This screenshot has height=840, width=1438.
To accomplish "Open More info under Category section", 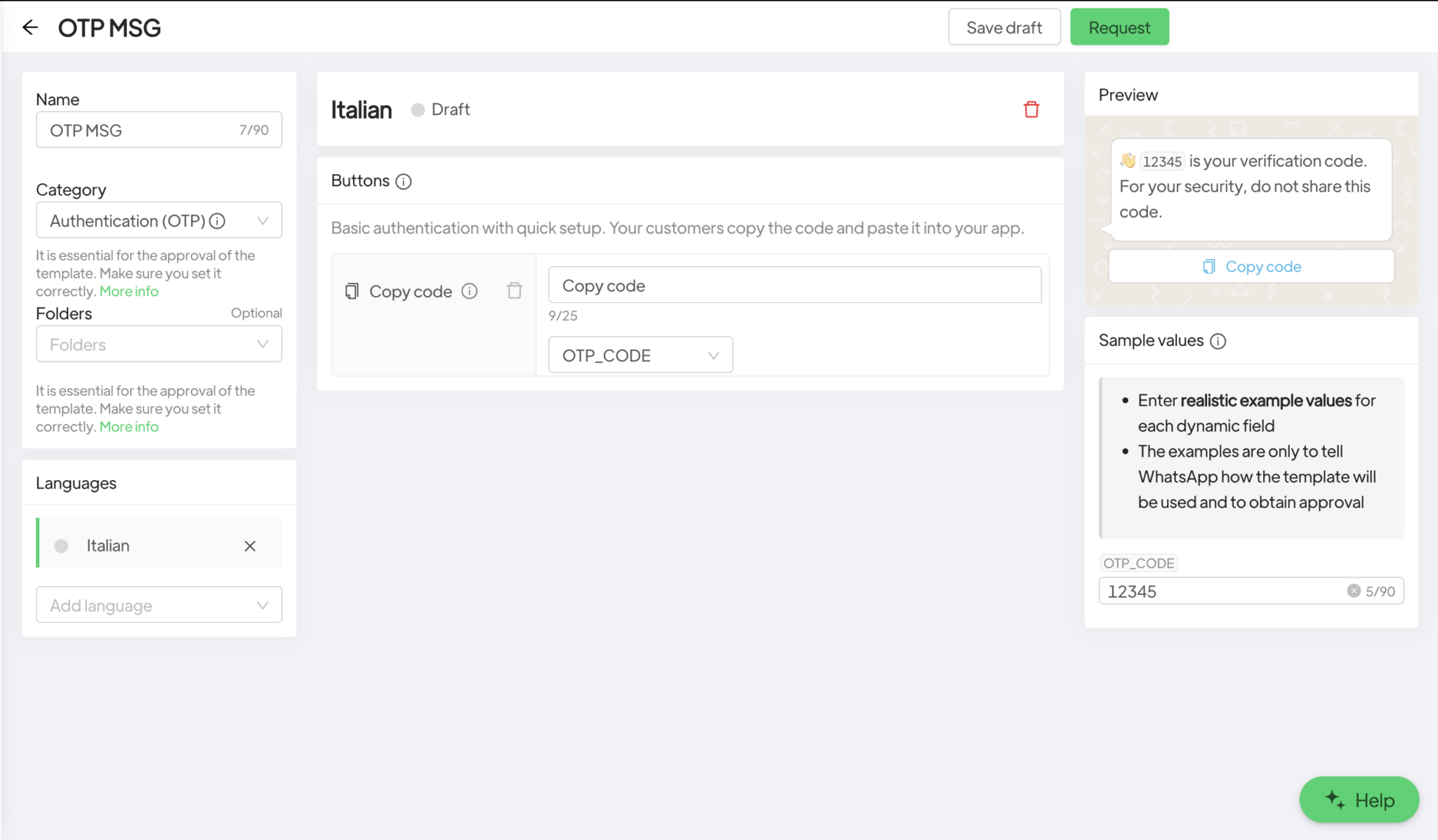I will pyautogui.click(x=128, y=291).
